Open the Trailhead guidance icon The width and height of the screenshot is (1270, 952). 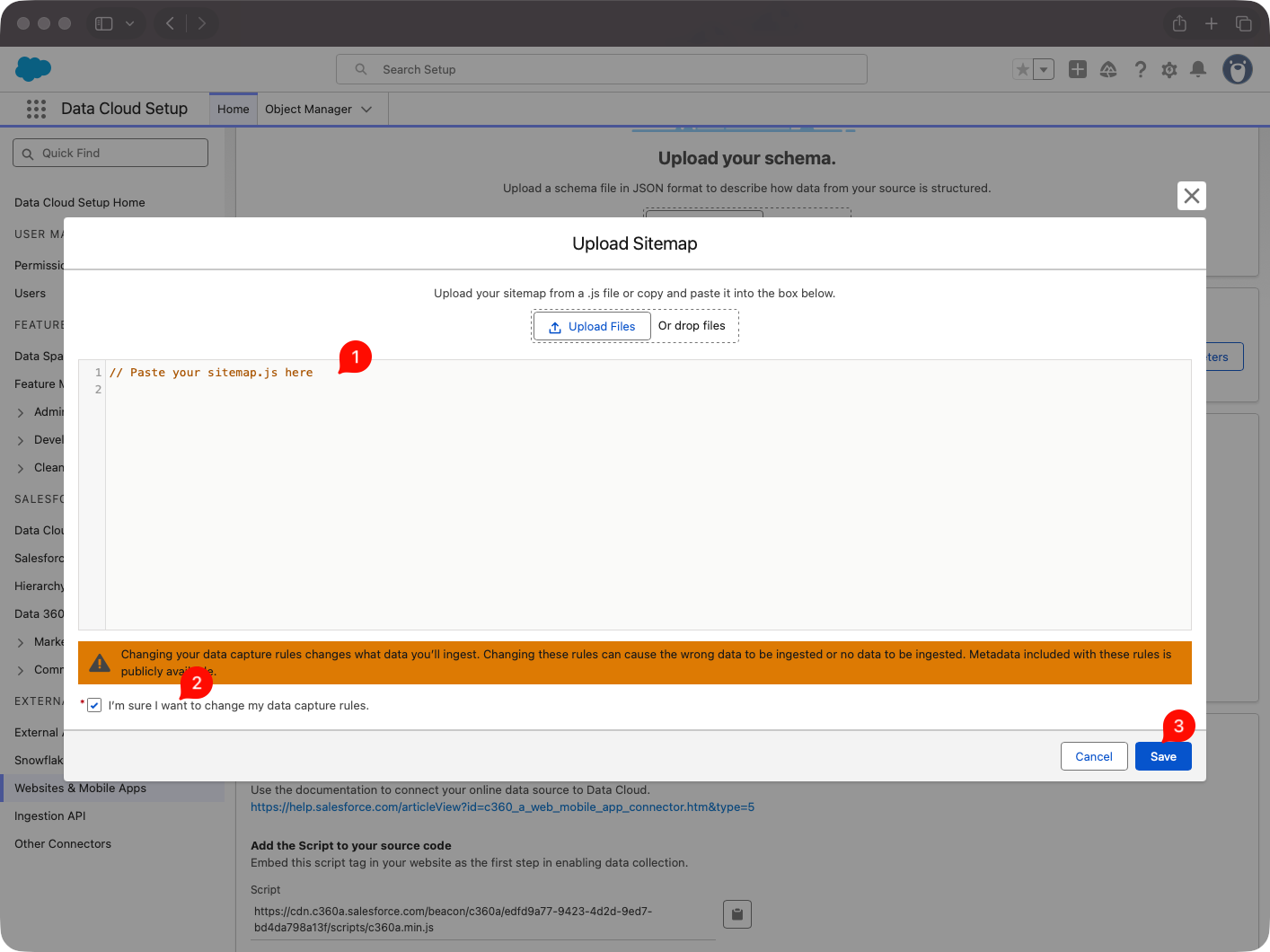pos(1108,69)
